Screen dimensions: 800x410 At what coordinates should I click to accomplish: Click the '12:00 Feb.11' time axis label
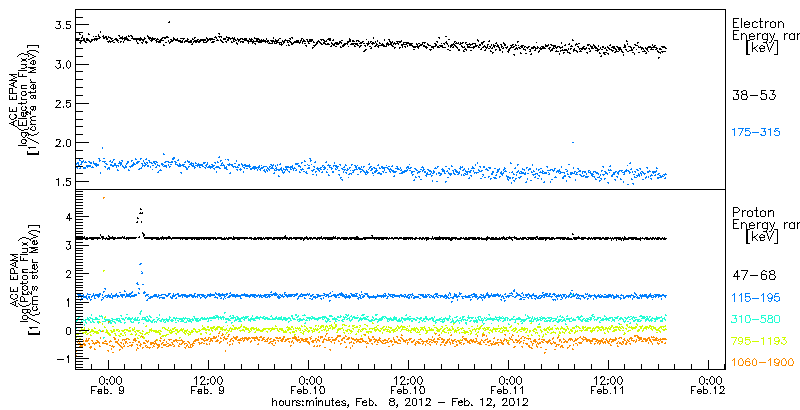(x=609, y=386)
